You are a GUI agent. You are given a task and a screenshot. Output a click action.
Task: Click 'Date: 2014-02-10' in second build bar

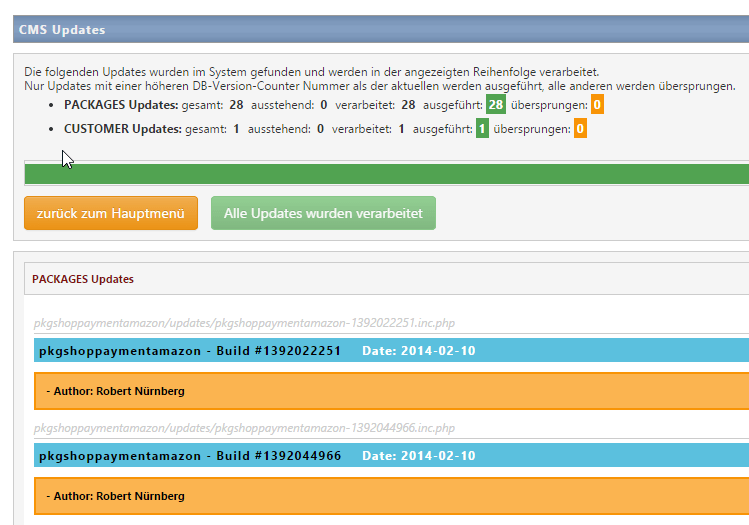tap(418, 456)
